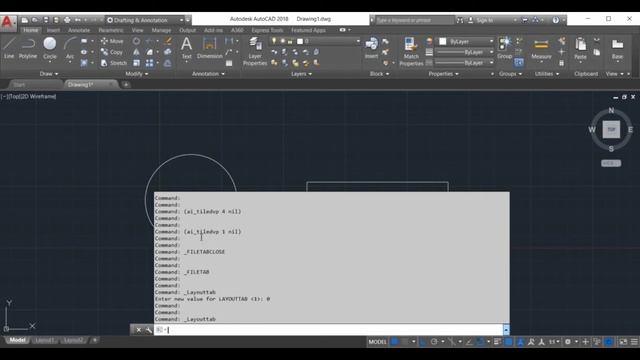Image resolution: width=640 pixels, height=360 pixels.
Task: Click the Insert block icon
Action: pos(371,48)
